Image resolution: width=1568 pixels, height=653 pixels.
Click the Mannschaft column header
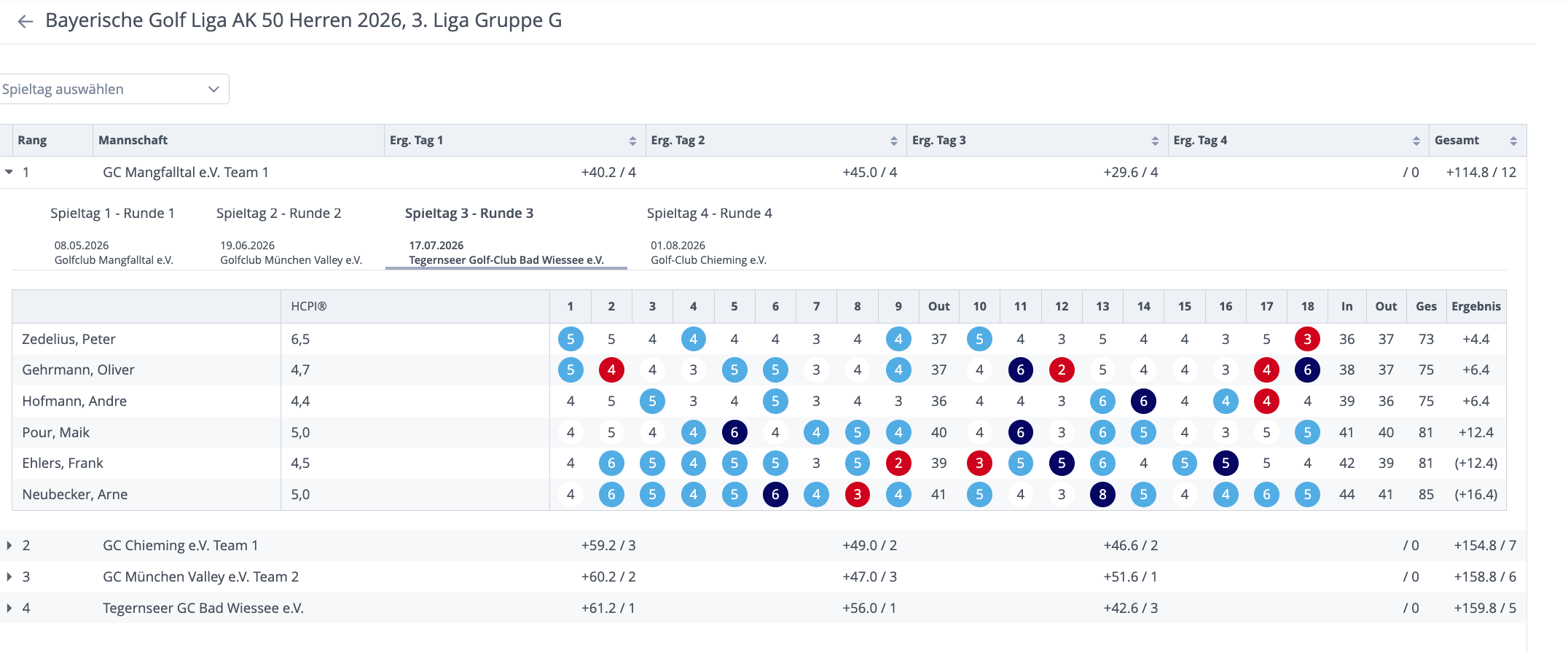coord(133,140)
